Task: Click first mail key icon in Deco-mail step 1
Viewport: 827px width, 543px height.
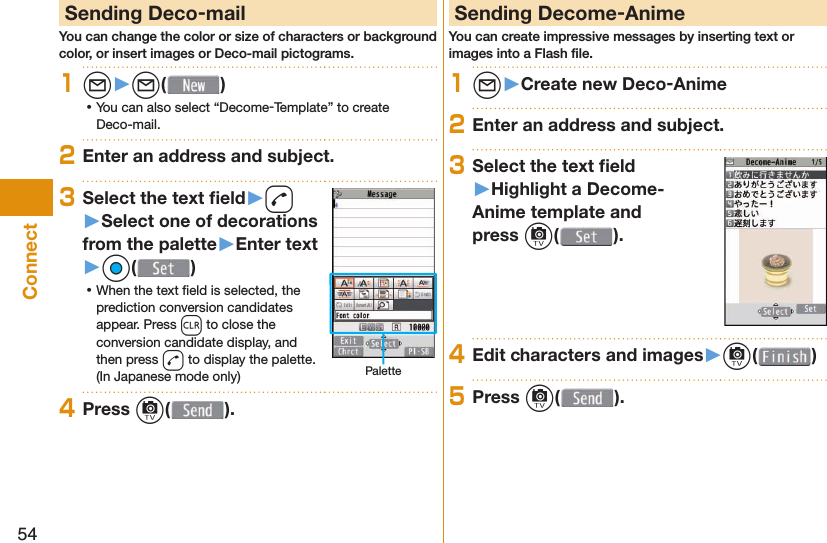Action: pyautogui.click(x=97, y=85)
